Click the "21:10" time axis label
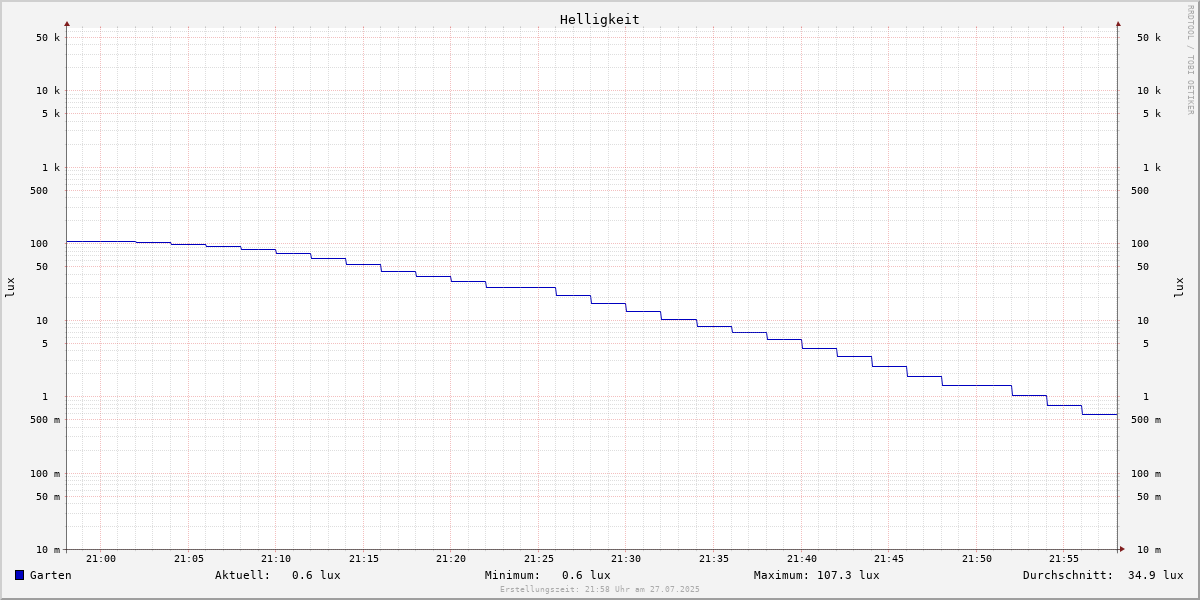The width and height of the screenshot is (1200, 600). [276, 559]
